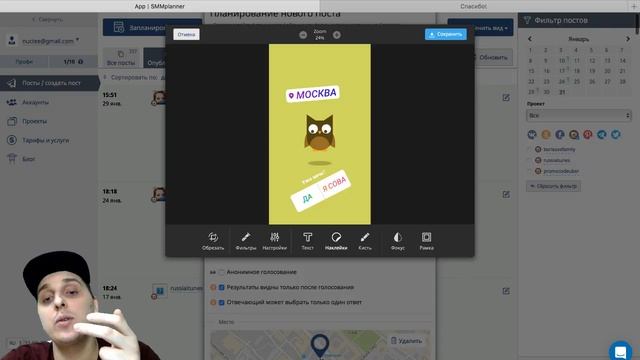Open the Настройки adjustments tool
The width and height of the screenshot is (640, 360).
[x=274, y=241]
